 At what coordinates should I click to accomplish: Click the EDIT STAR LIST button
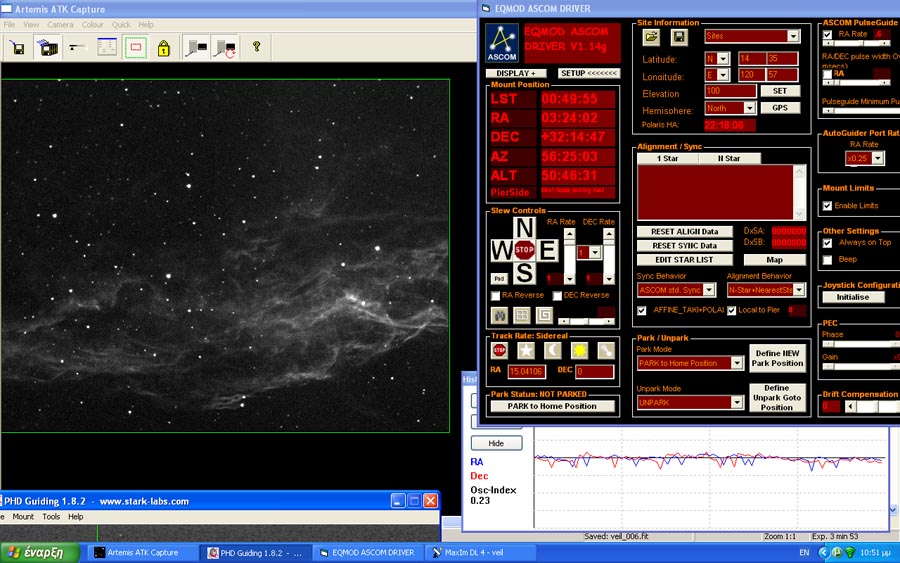click(x=685, y=259)
